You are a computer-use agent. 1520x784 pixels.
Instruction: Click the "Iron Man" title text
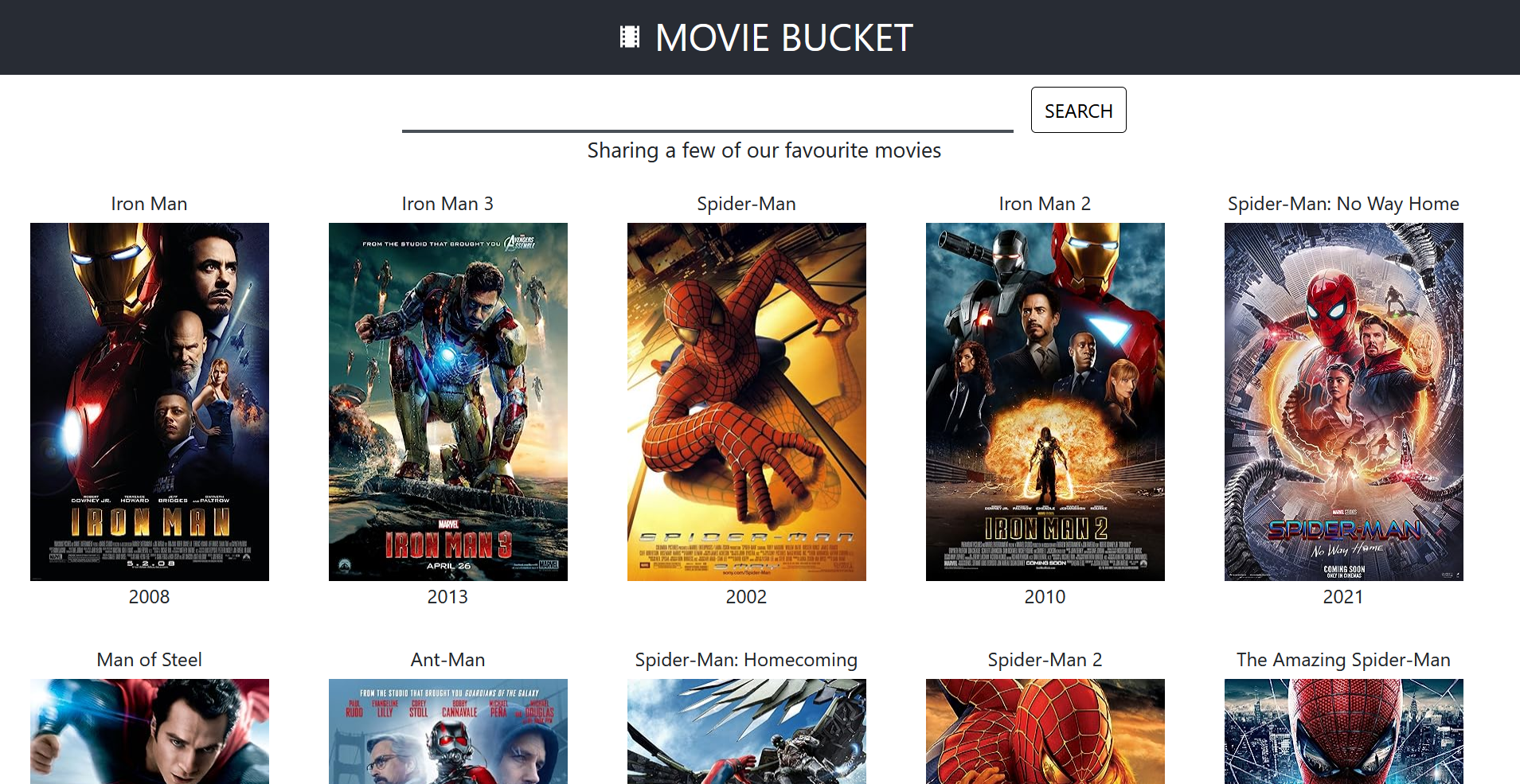150,204
